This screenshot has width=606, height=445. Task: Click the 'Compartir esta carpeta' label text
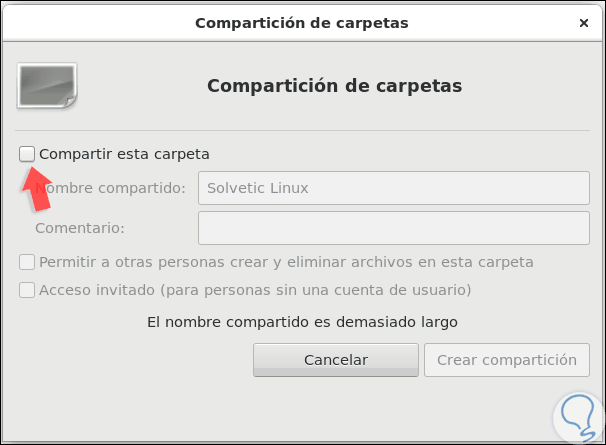[124, 154]
